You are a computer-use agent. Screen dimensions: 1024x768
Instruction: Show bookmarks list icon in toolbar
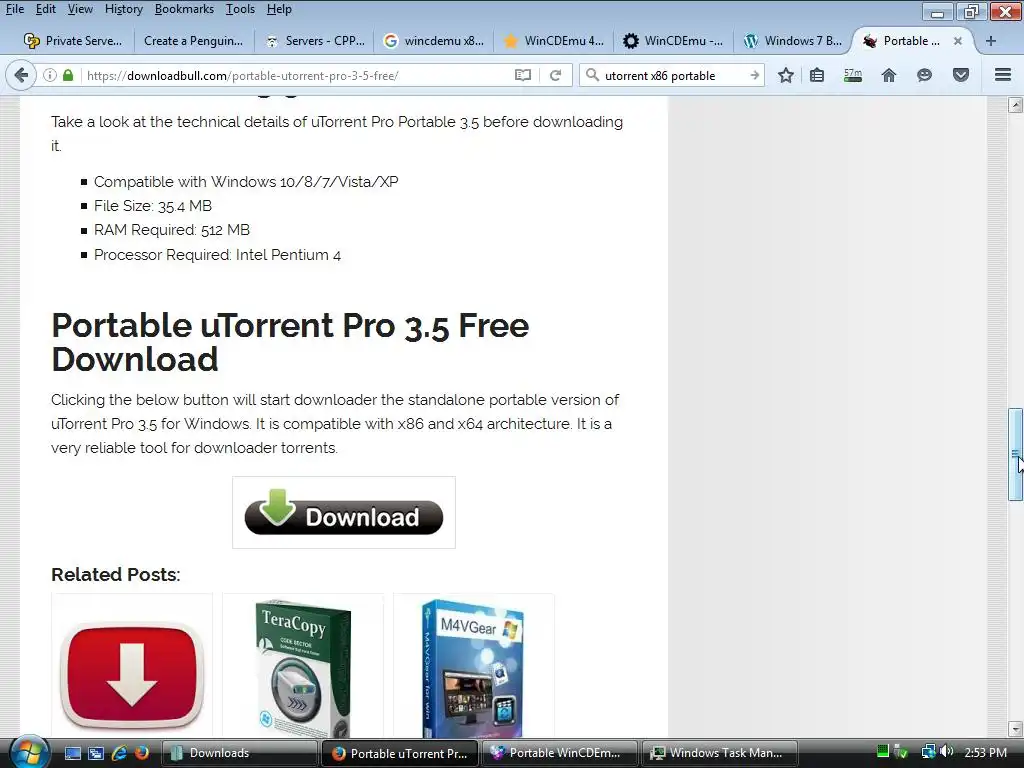coord(816,75)
